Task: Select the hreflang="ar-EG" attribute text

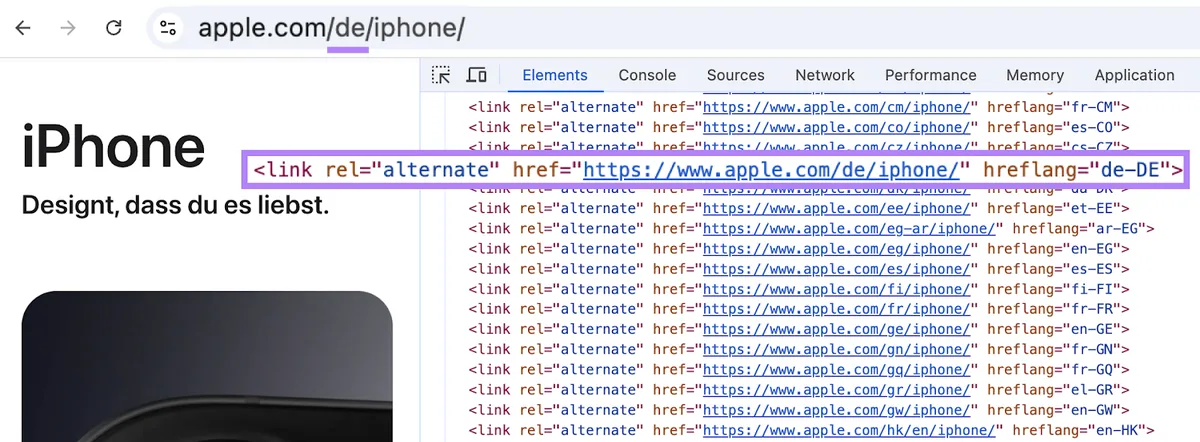Action: [1079, 228]
